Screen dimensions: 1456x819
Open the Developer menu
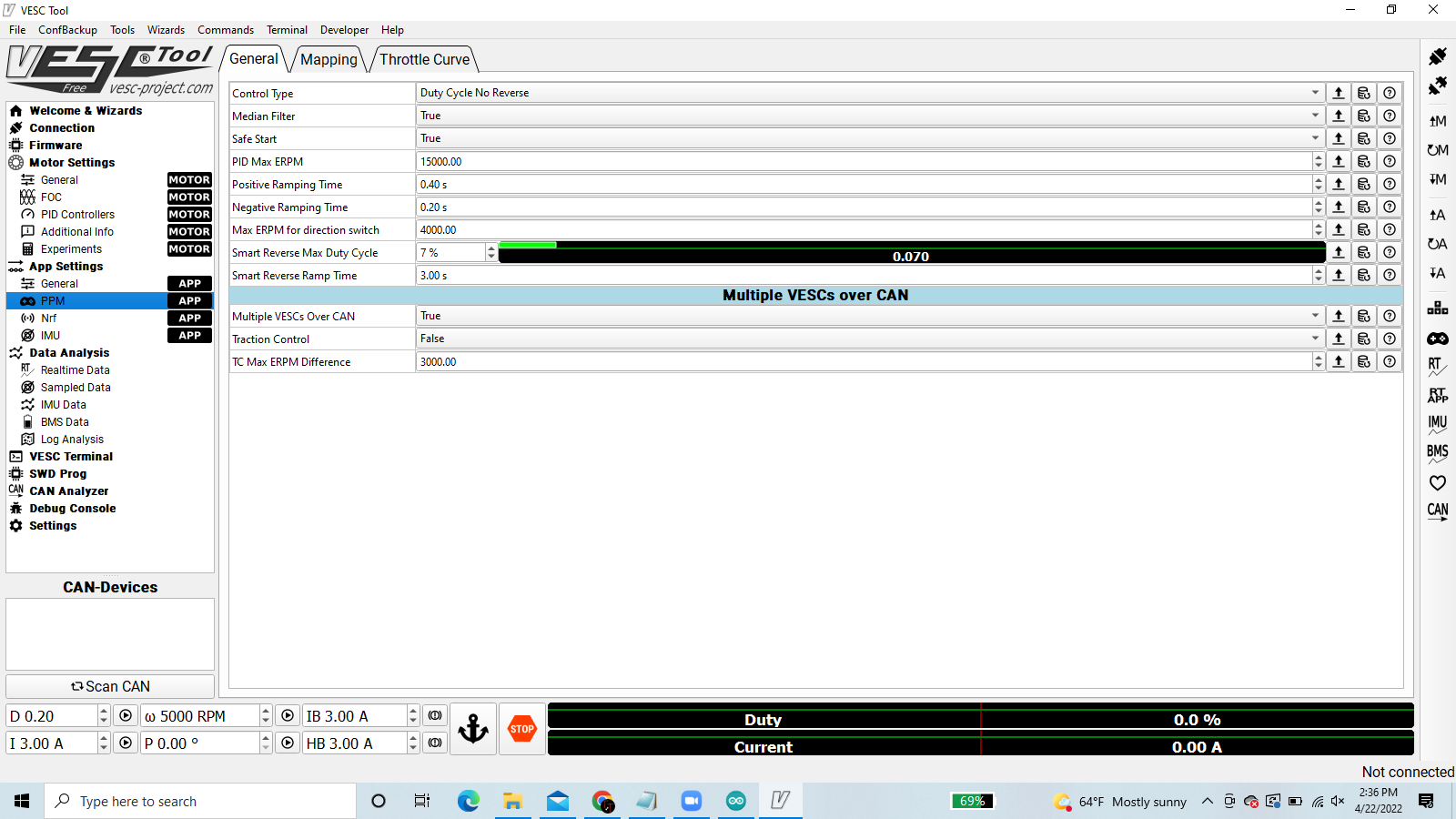click(344, 30)
